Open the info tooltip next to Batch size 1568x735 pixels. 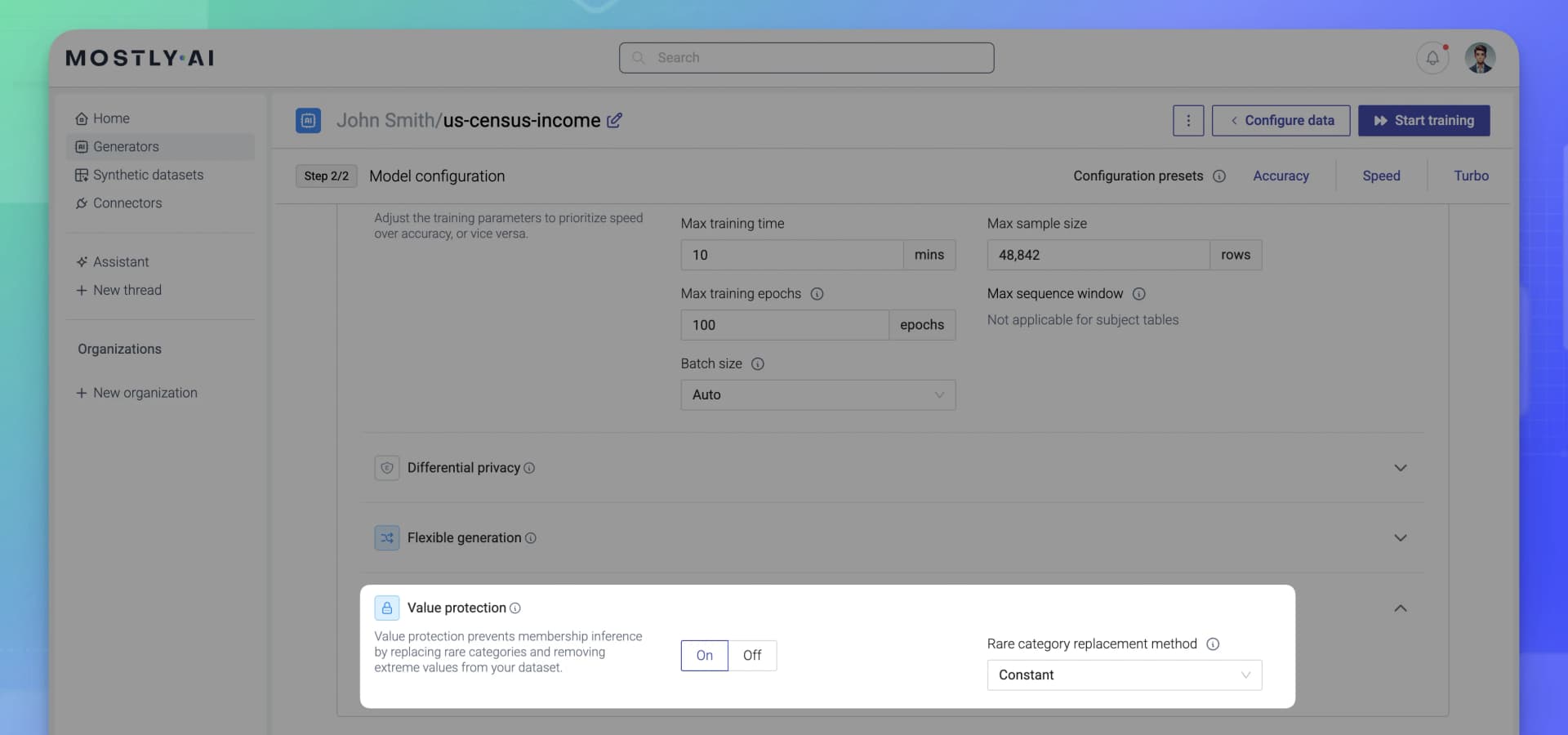tap(758, 364)
